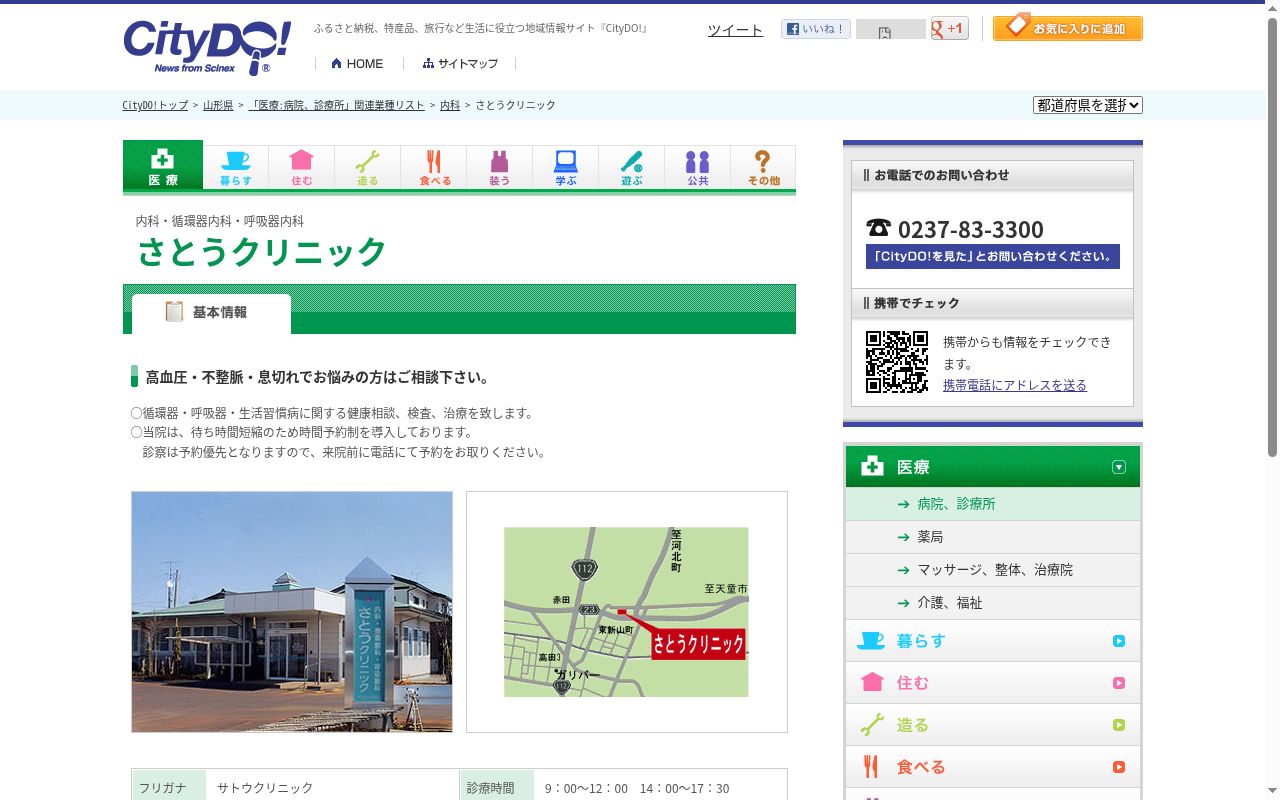The image size is (1280, 800).
Task: Click the sidebar 造る wrench icon
Action: point(872,725)
